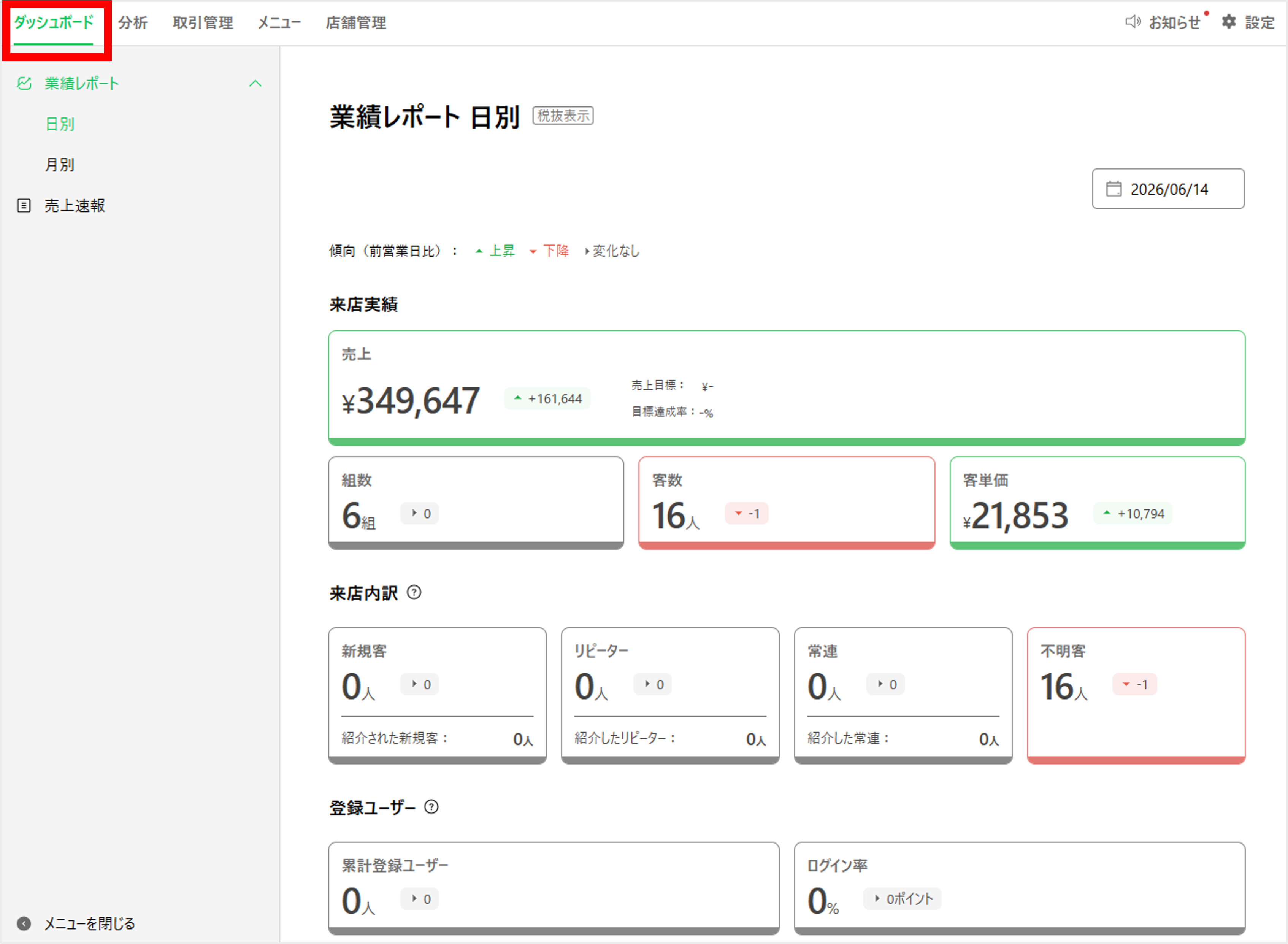Click the calendar icon in date field
The height and width of the screenshot is (944, 1288).
(1114, 189)
